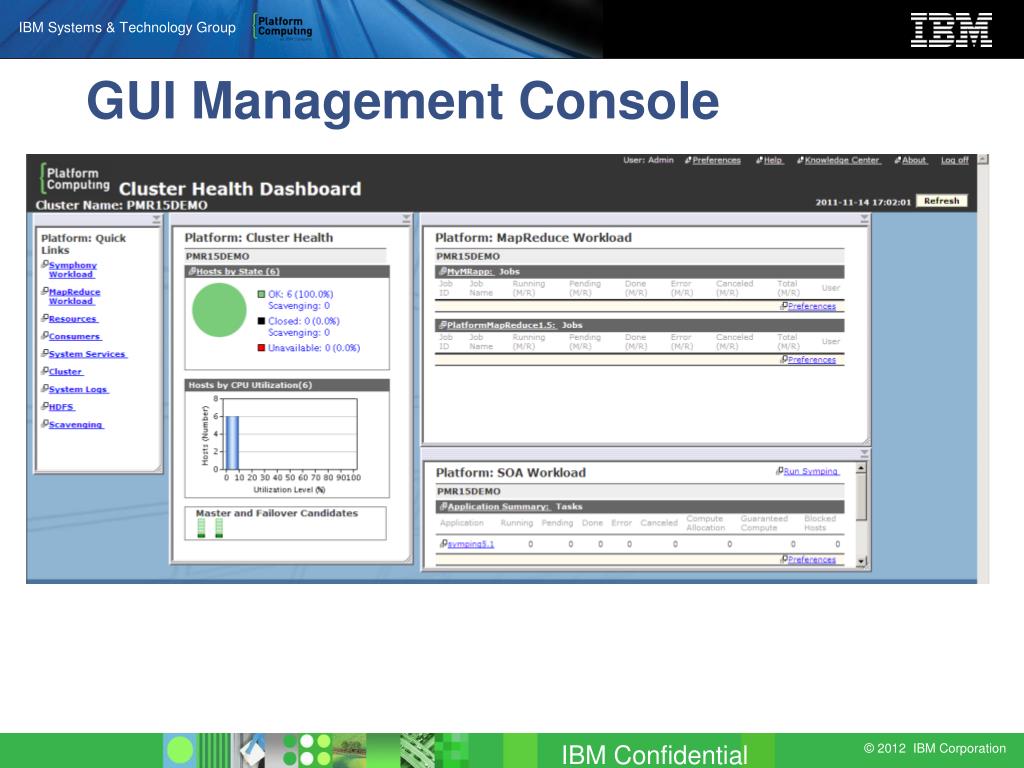1024x768 pixels.
Task: Open the Cluster quick link
Action: [x=66, y=372]
